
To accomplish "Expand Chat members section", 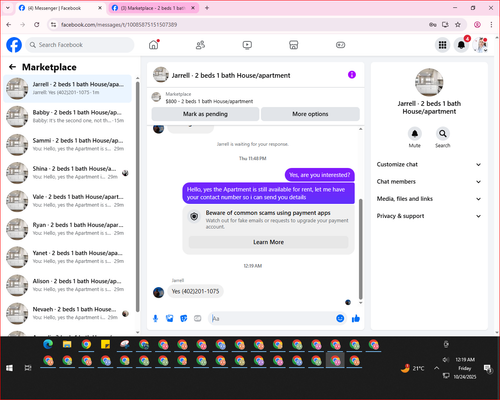I will [x=429, y=182].
